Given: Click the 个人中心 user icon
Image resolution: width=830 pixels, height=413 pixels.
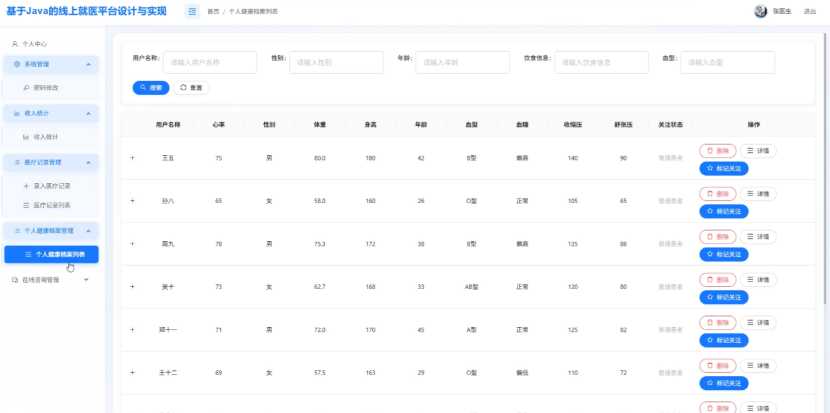Looking at the screenshot, I should tap(15, 44).
